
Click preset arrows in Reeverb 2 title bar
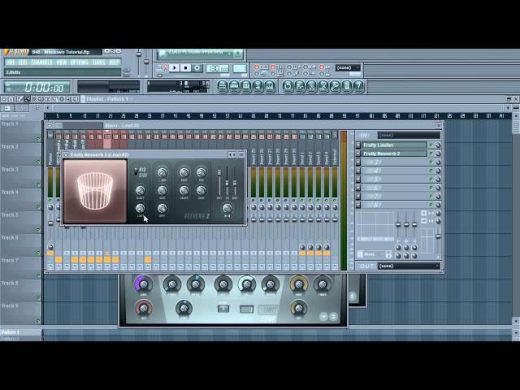(232, 155)
